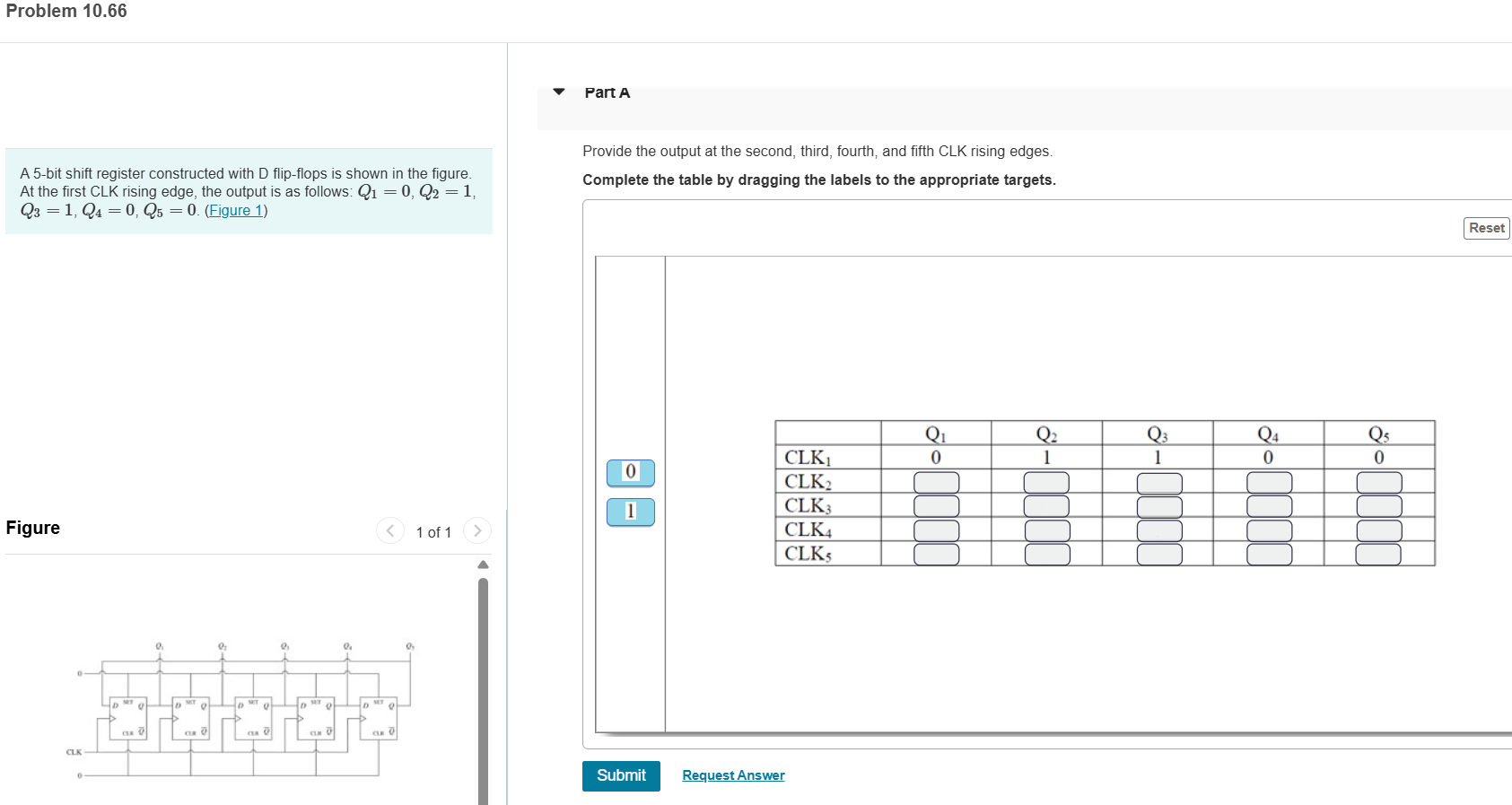Image resolution: width=1512 pixels, height=805 pixels.
Task: Click the CLK5 row Q1 target box
Action: (x=936, y=554)
